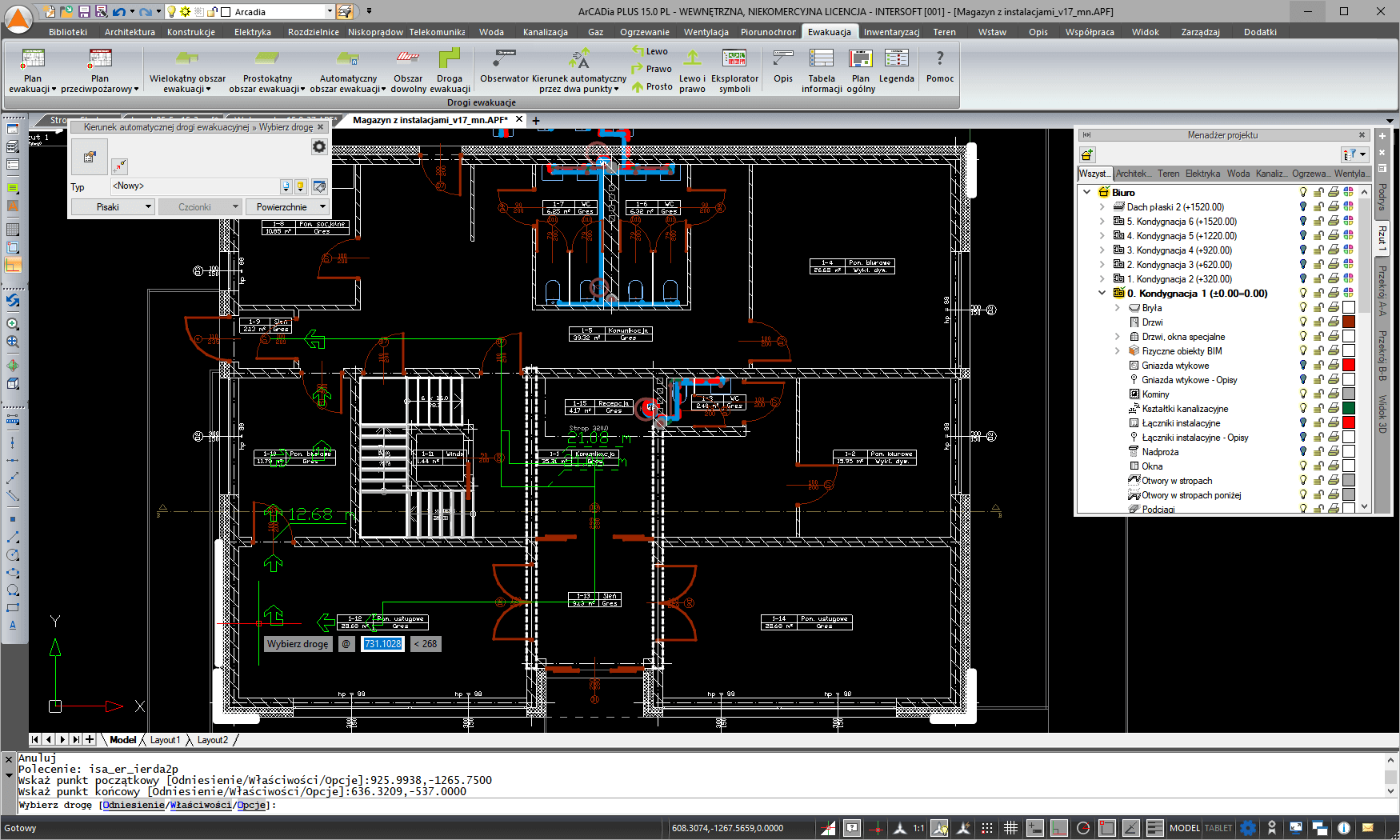Screen dimensions: 1400x840
Task: Toggle print icon for Łączniki instalacyjne layer
Action: coord(1334,423)
